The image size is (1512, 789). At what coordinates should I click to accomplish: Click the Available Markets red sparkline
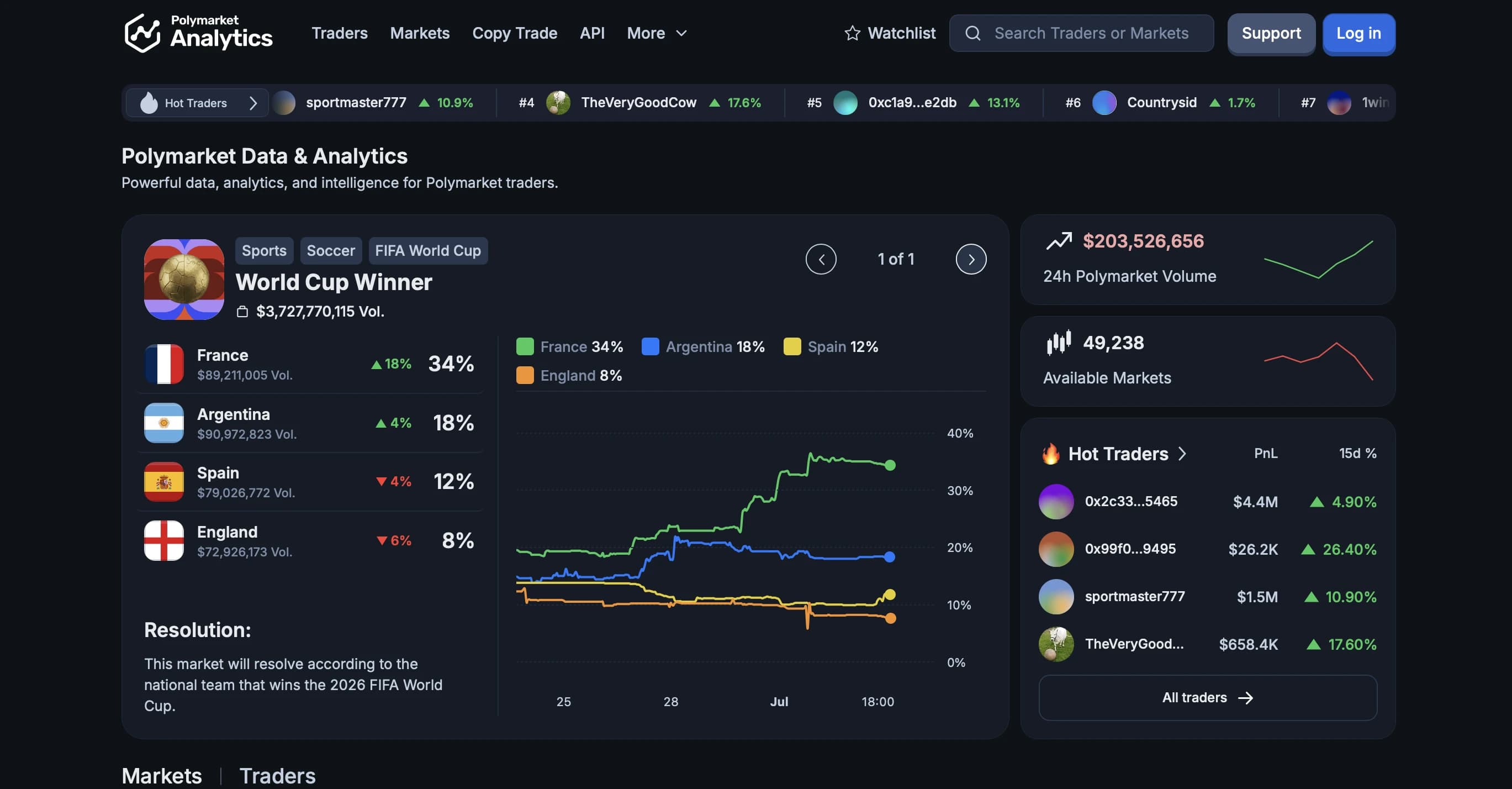click(1318, 360)
